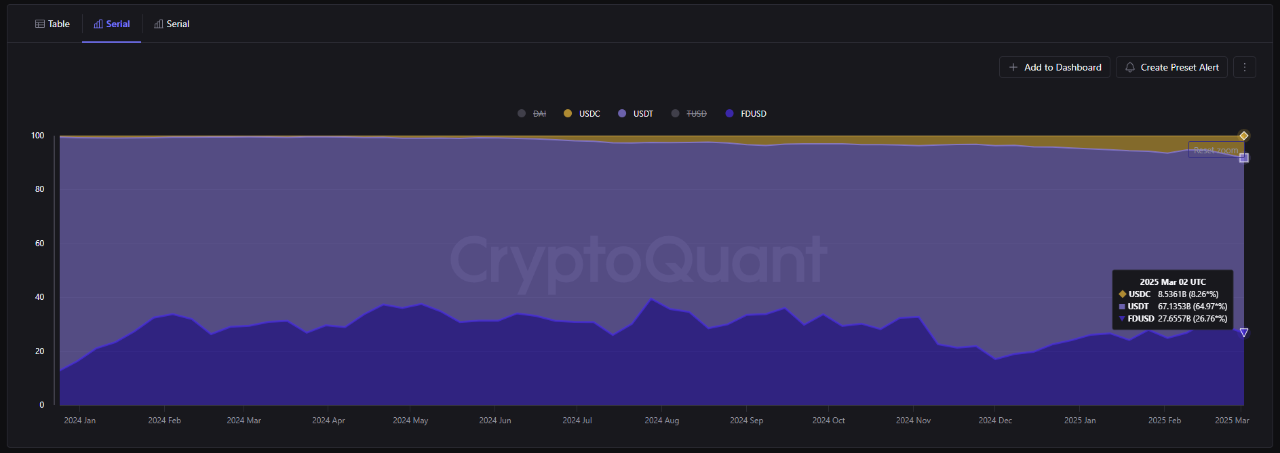Click the FDUSD 27.6557B tooltip row

(x=1172, y=318)
